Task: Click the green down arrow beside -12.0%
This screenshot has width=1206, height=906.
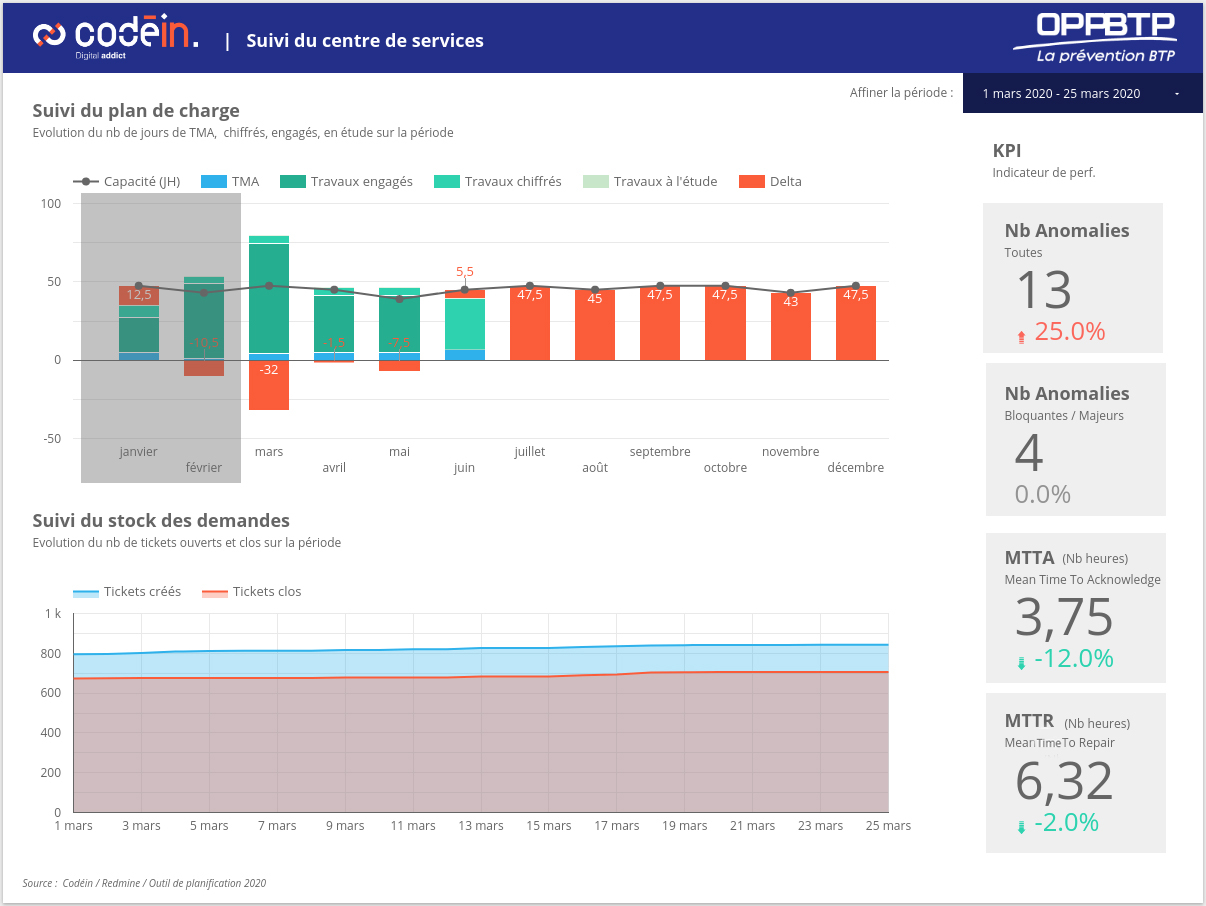Action: [1021, 662]
